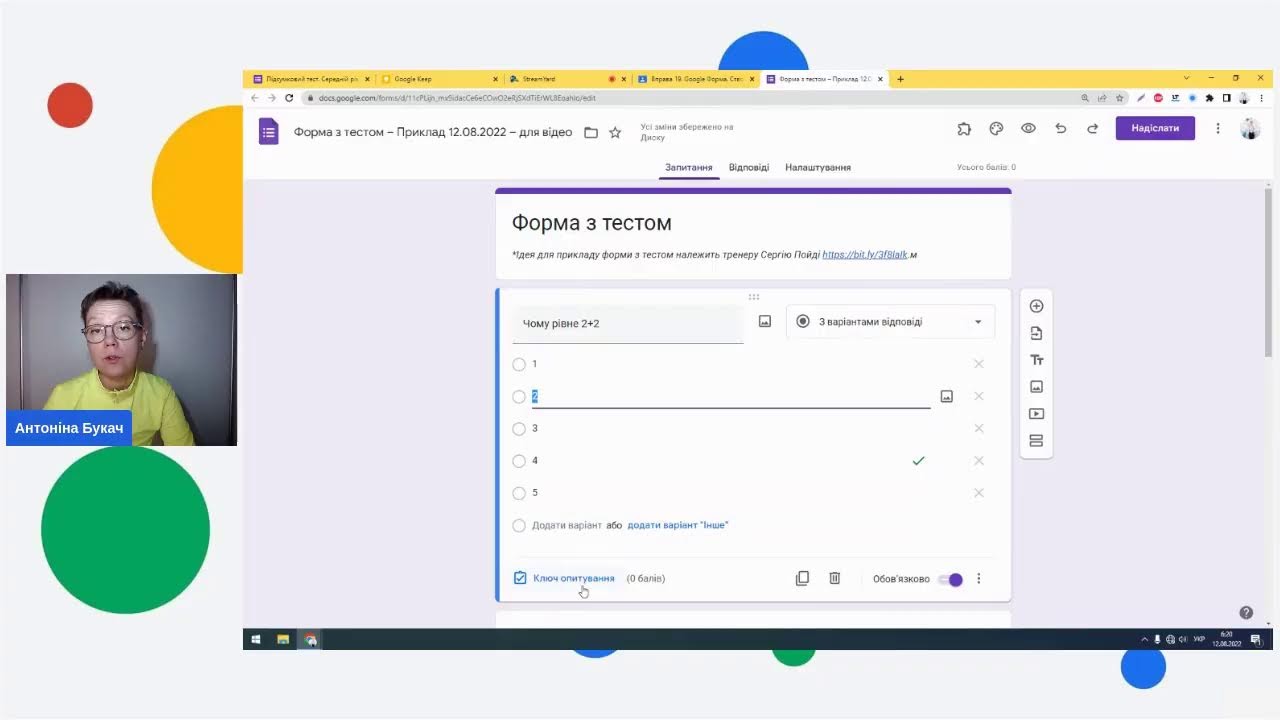1280x720 pixels.
Task: Remove answer option 4
Action: coord(979,460)
